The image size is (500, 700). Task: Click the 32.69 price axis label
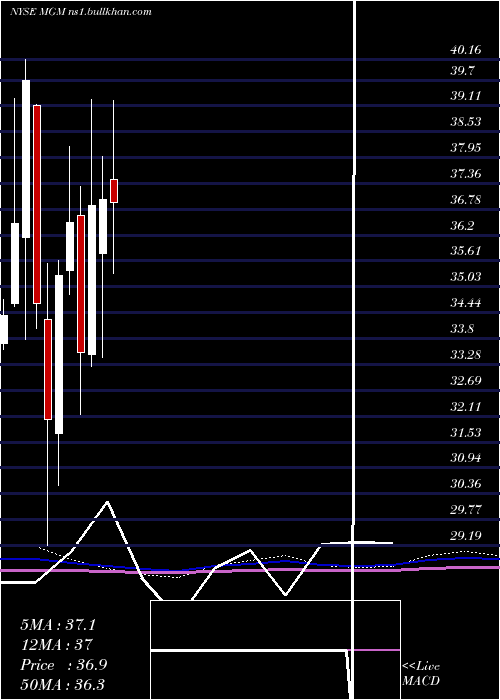point(466,381)
